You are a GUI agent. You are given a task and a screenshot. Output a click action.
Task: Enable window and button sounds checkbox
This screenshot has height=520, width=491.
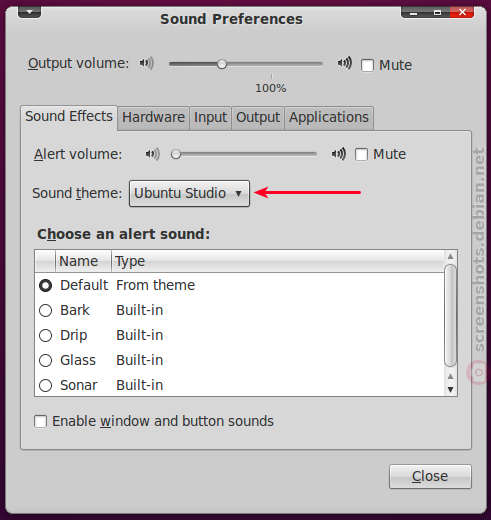click(40, 421)
